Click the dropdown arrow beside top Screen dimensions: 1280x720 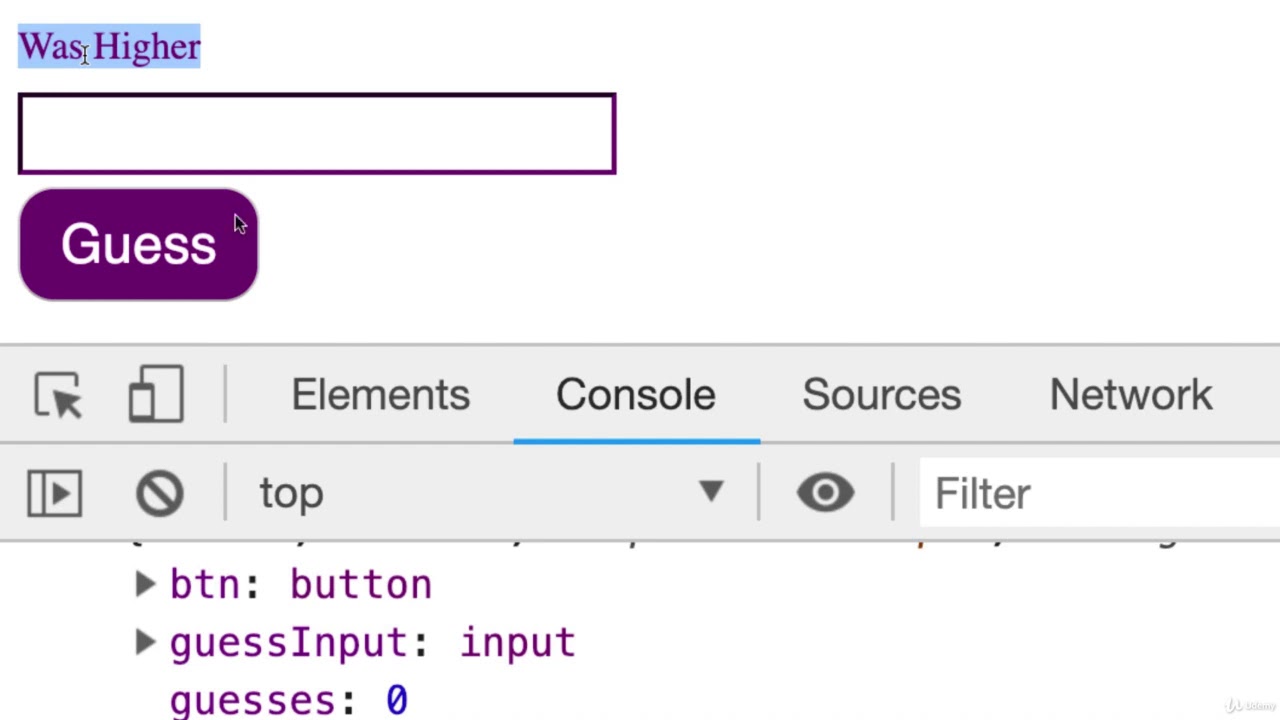point(711,491)
